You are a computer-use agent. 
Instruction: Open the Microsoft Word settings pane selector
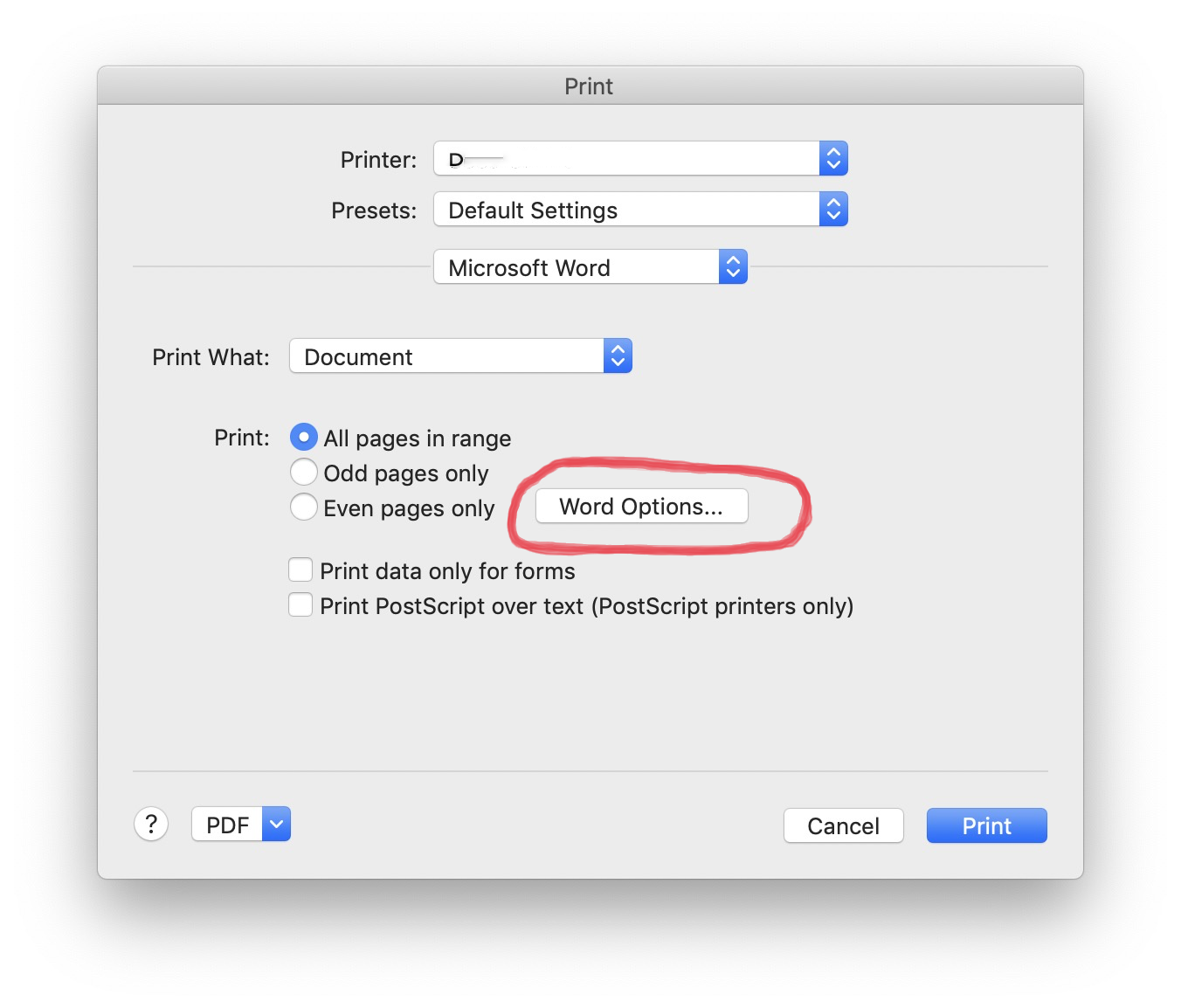coord(577,266)
